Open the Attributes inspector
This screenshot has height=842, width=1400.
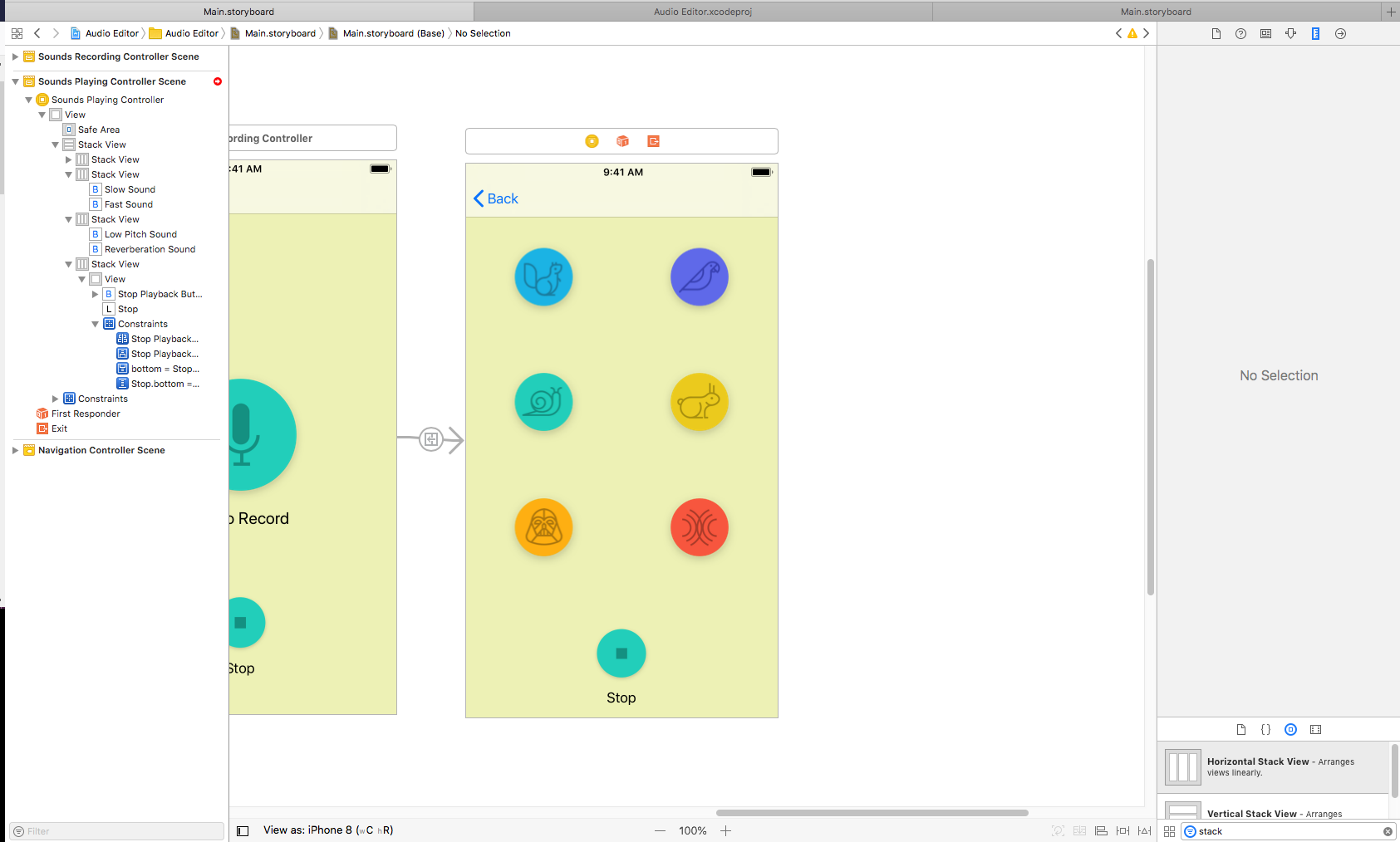[x=1290, y=34]
